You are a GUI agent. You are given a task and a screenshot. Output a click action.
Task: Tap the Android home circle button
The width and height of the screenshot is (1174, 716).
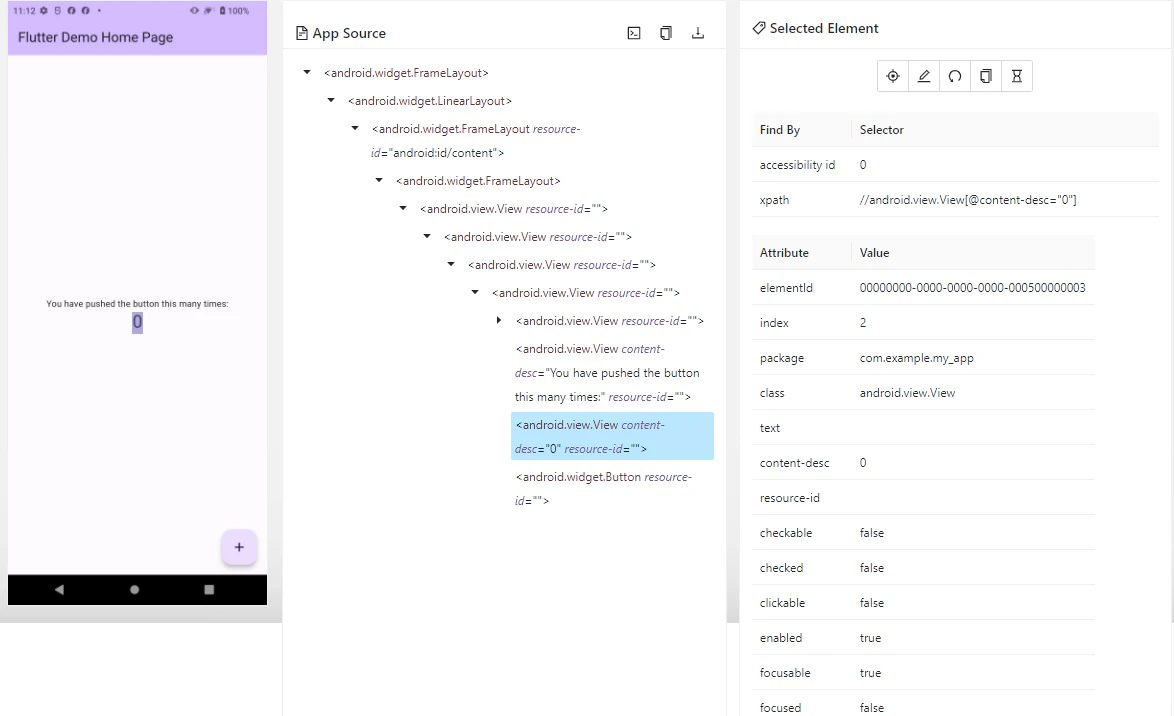pos(135,589)
